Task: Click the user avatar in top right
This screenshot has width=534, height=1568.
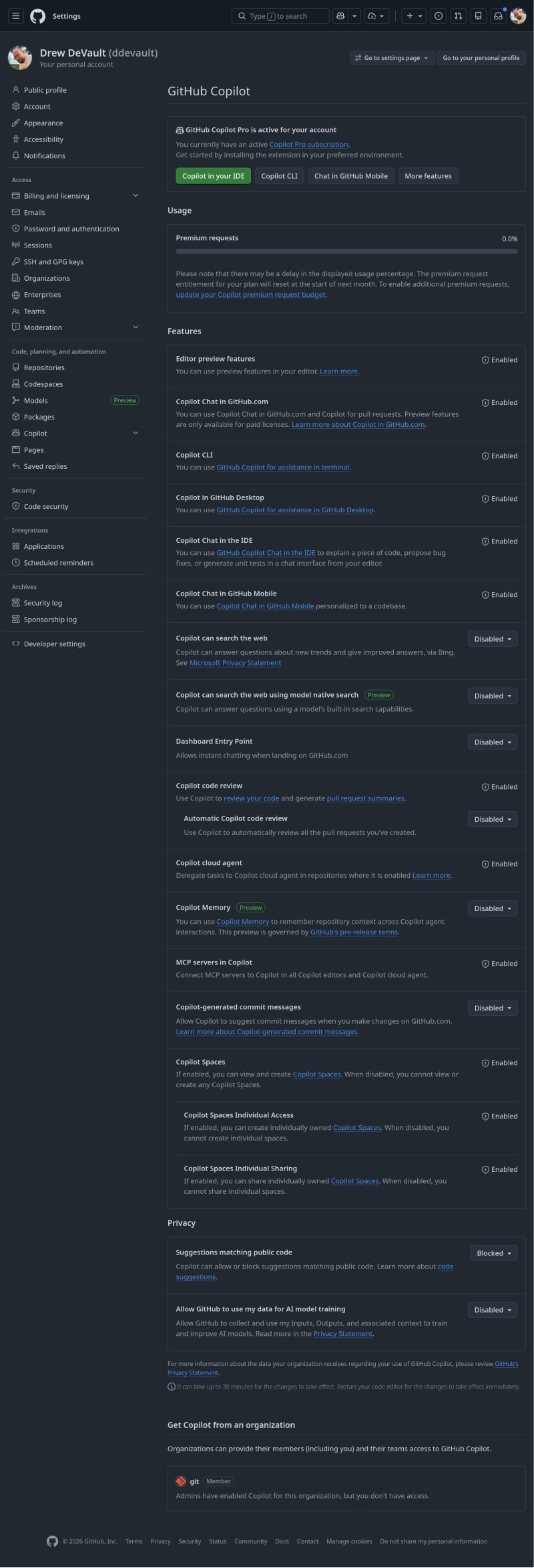Action: 518,16
